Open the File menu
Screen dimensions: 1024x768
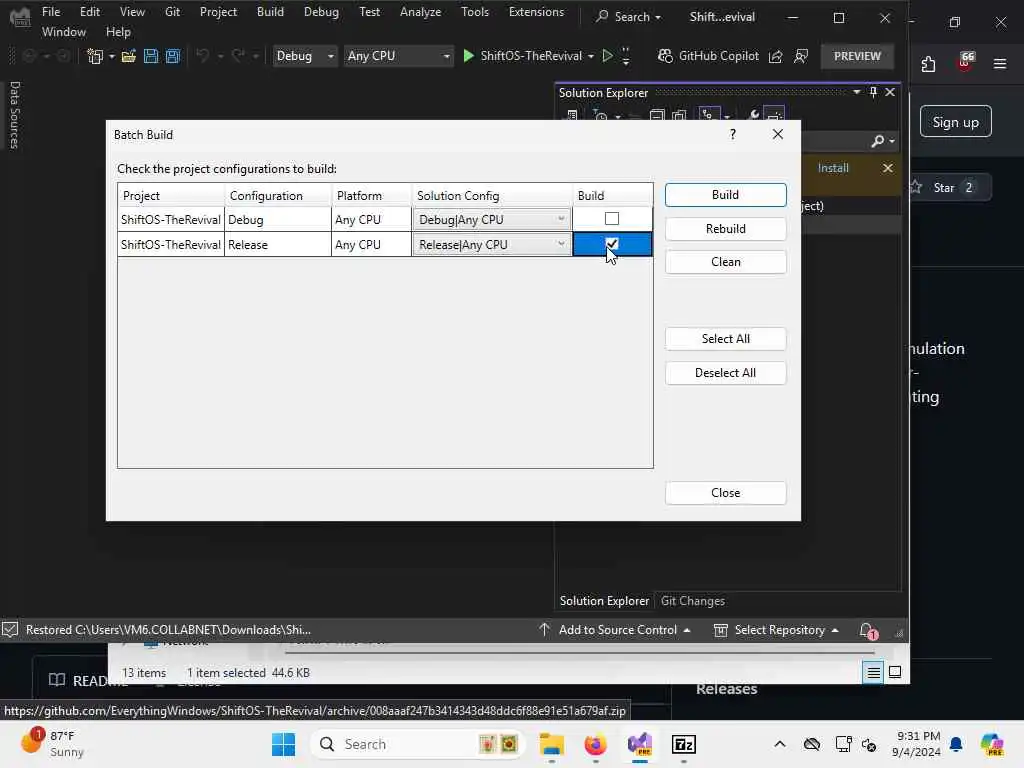(x=51, y=12)
